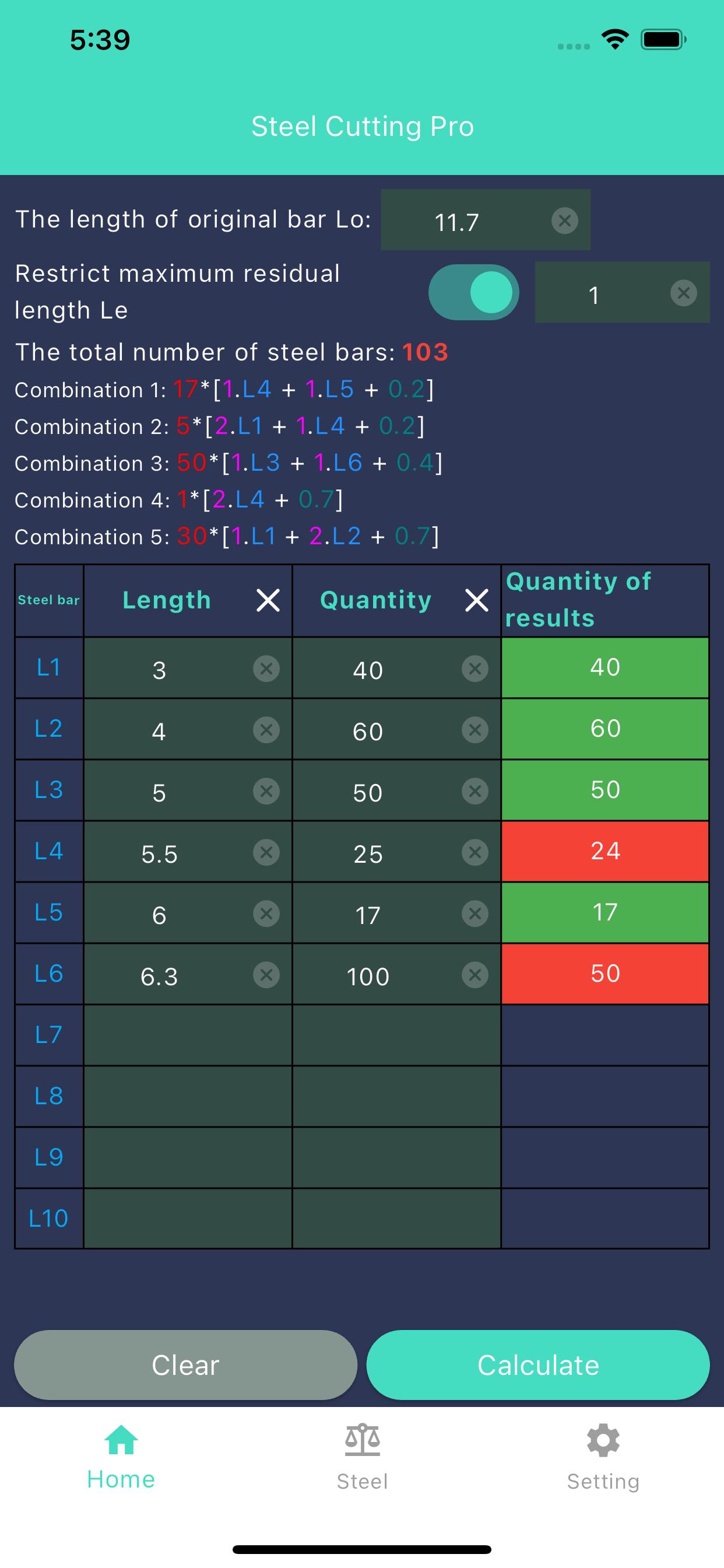Tap the L4 result cell showing 24
This screenshot has height=1568, width=724.
coord(605,852)
